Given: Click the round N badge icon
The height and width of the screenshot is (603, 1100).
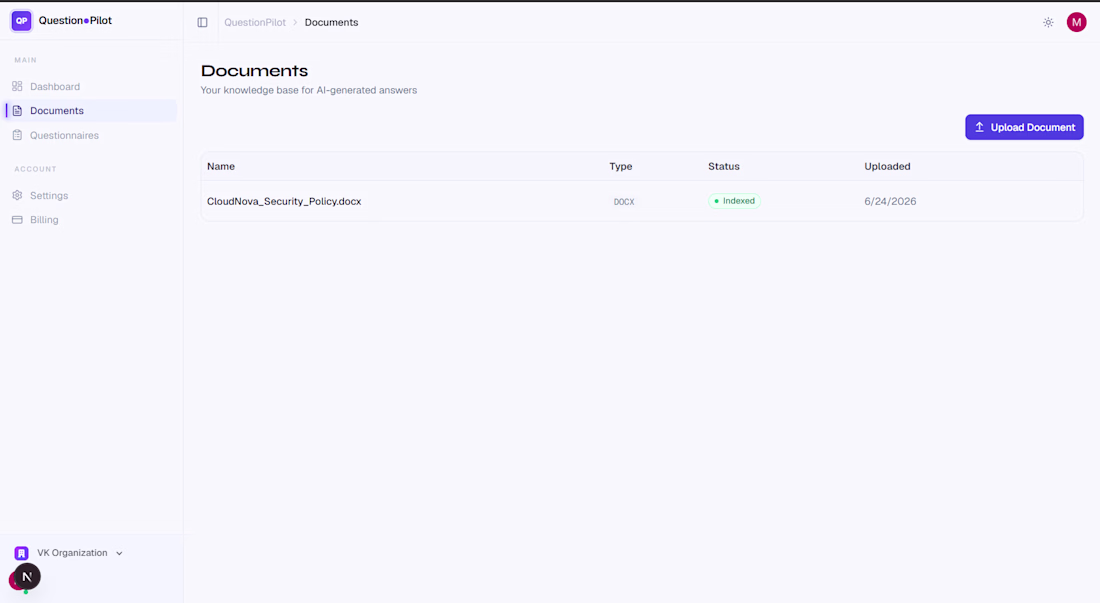Looking at the screenshot, I should click(27, 576).
